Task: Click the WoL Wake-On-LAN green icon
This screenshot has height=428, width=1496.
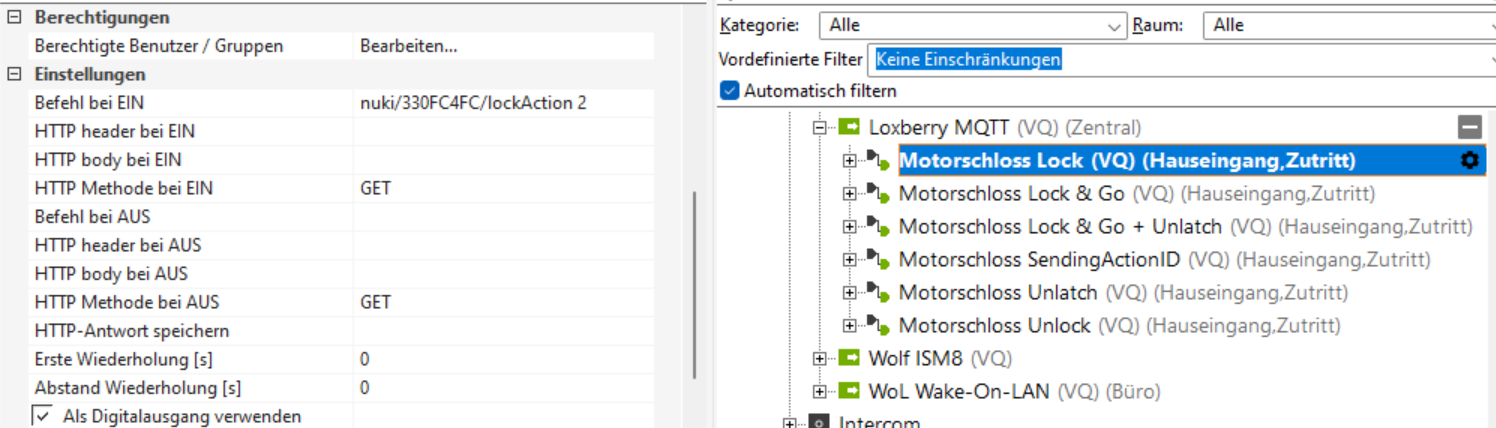Action: (849, 391)
